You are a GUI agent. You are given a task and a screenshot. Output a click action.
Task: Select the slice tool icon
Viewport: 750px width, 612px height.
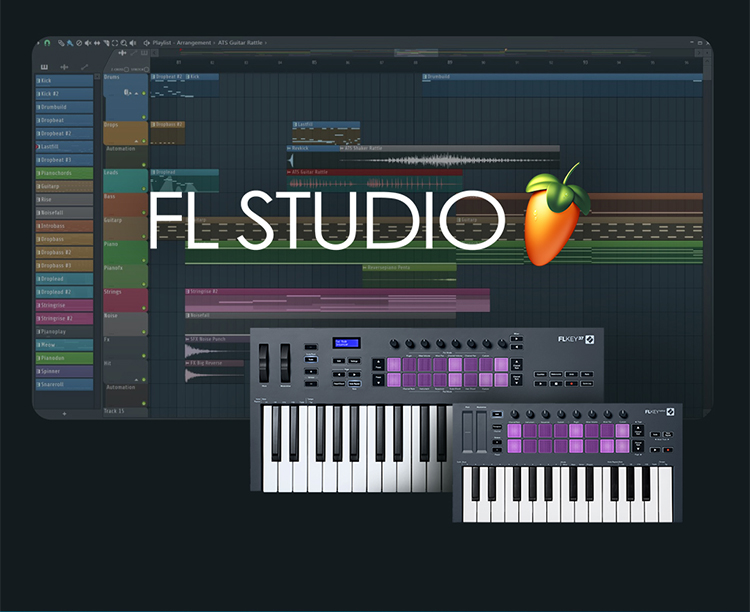[106, 43]
